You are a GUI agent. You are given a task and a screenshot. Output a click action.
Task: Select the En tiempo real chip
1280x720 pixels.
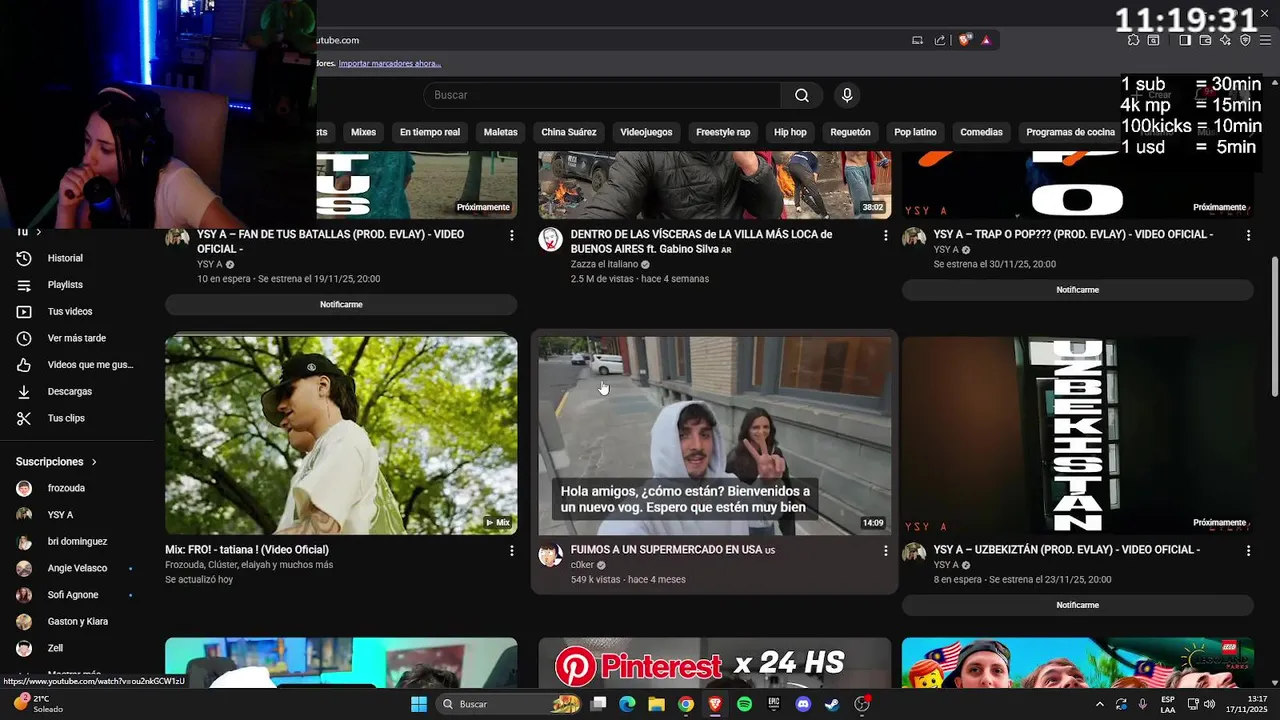(x=430, y=132)
